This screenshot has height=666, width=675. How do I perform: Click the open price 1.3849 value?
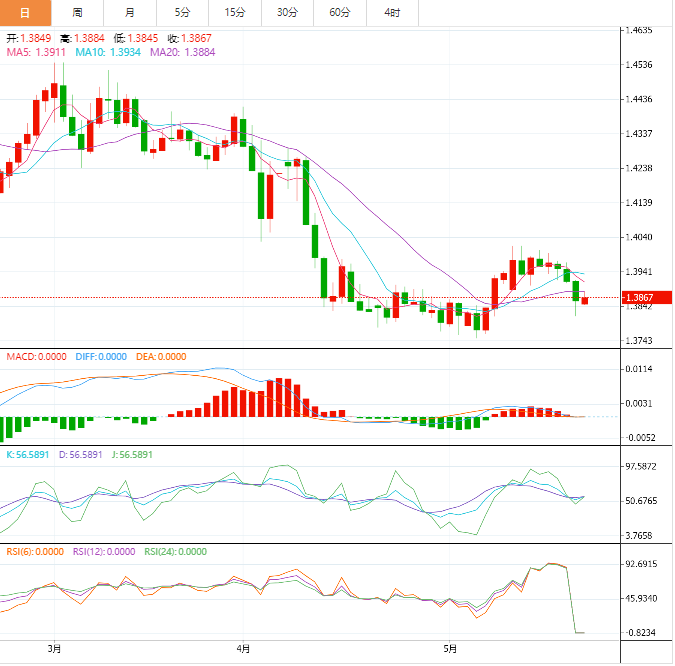(x=36, y=38)
